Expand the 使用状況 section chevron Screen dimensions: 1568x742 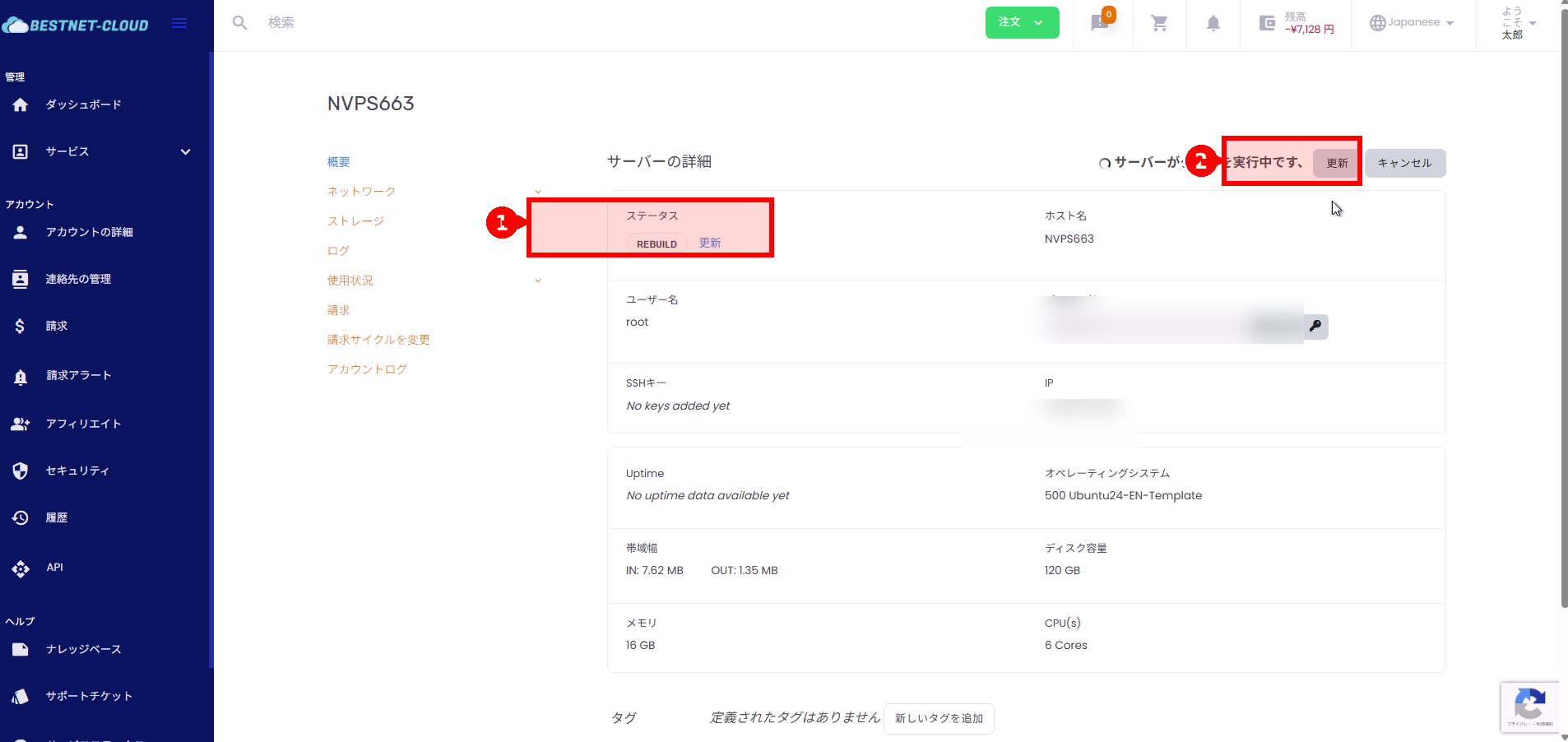[538, 281]
